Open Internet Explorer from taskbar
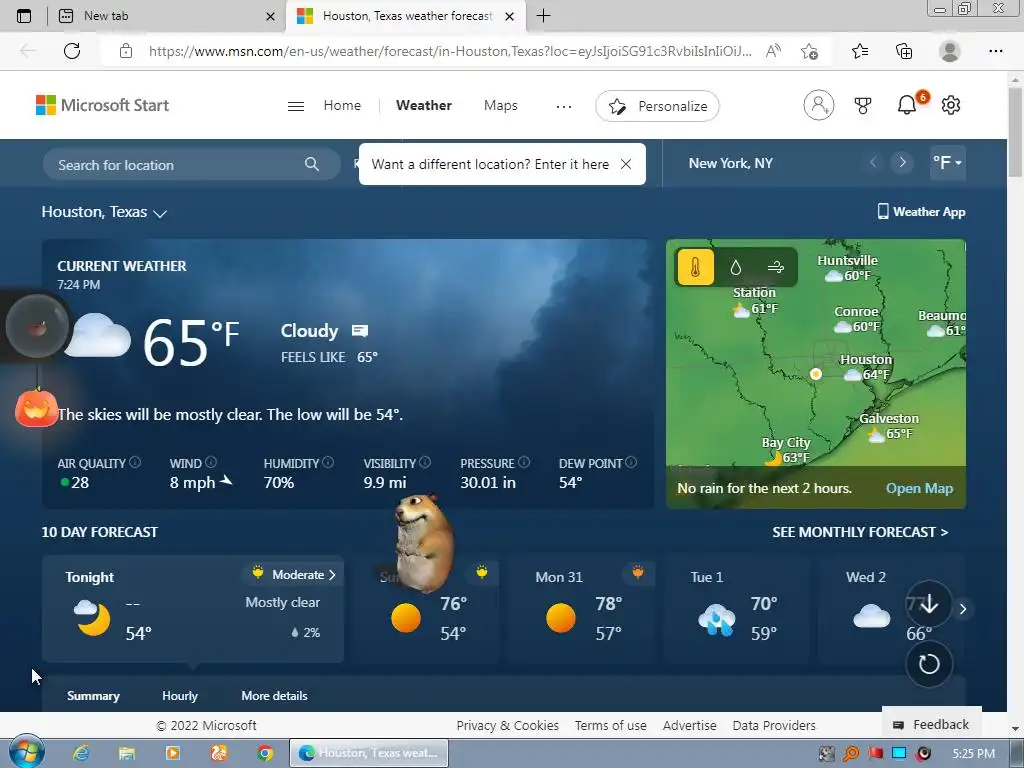The height and width of the screenshot is (768, 1024). tap(81, 753)
